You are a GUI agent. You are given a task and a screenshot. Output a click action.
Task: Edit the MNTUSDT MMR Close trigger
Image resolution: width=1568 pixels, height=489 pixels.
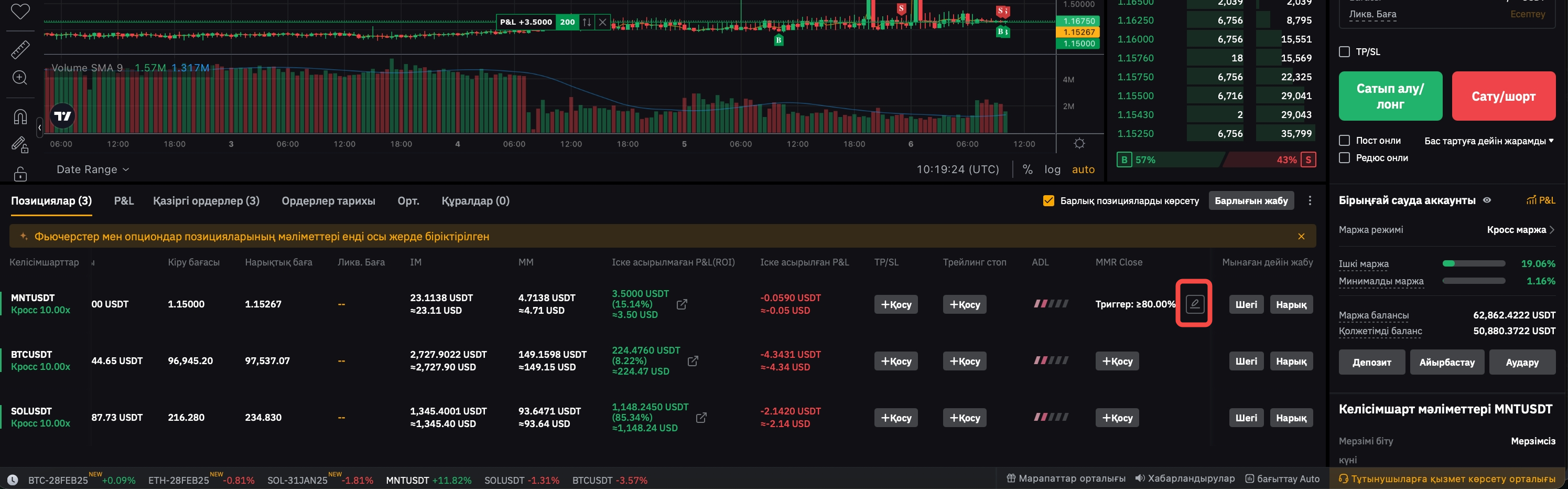(1194, 304)
